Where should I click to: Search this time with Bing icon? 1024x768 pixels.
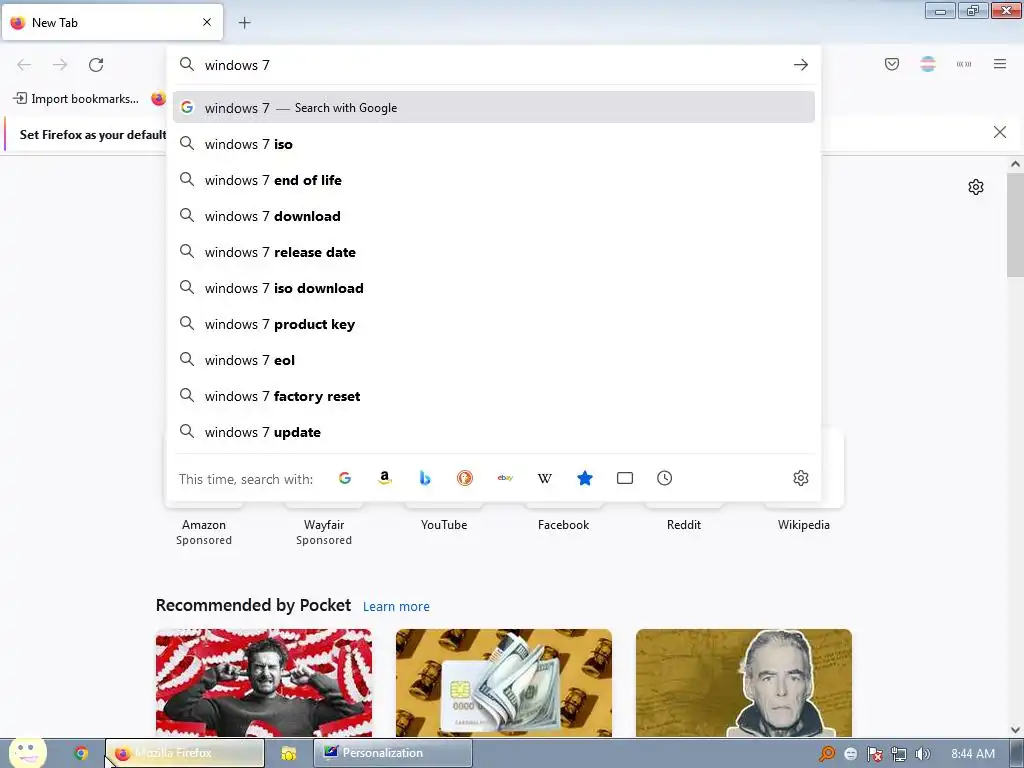tap(424, 478)
